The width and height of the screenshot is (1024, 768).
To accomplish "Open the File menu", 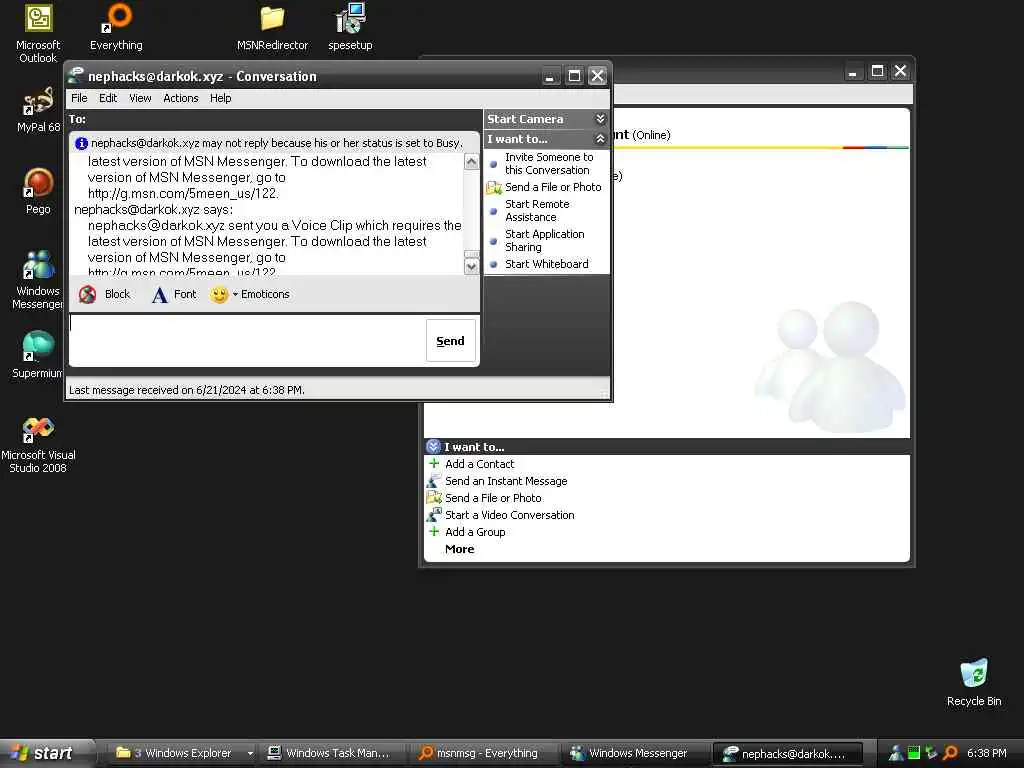I will [79, 98].
